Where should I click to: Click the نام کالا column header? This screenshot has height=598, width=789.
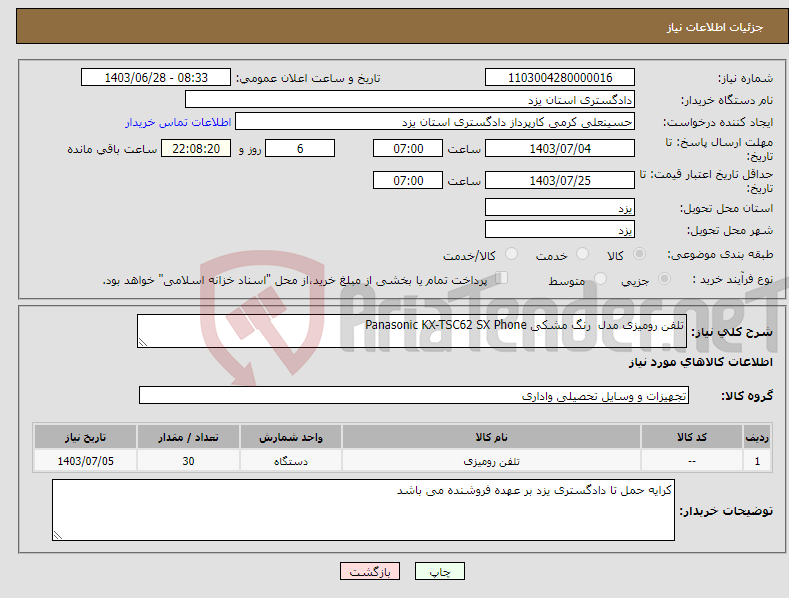tap(491, 437)
